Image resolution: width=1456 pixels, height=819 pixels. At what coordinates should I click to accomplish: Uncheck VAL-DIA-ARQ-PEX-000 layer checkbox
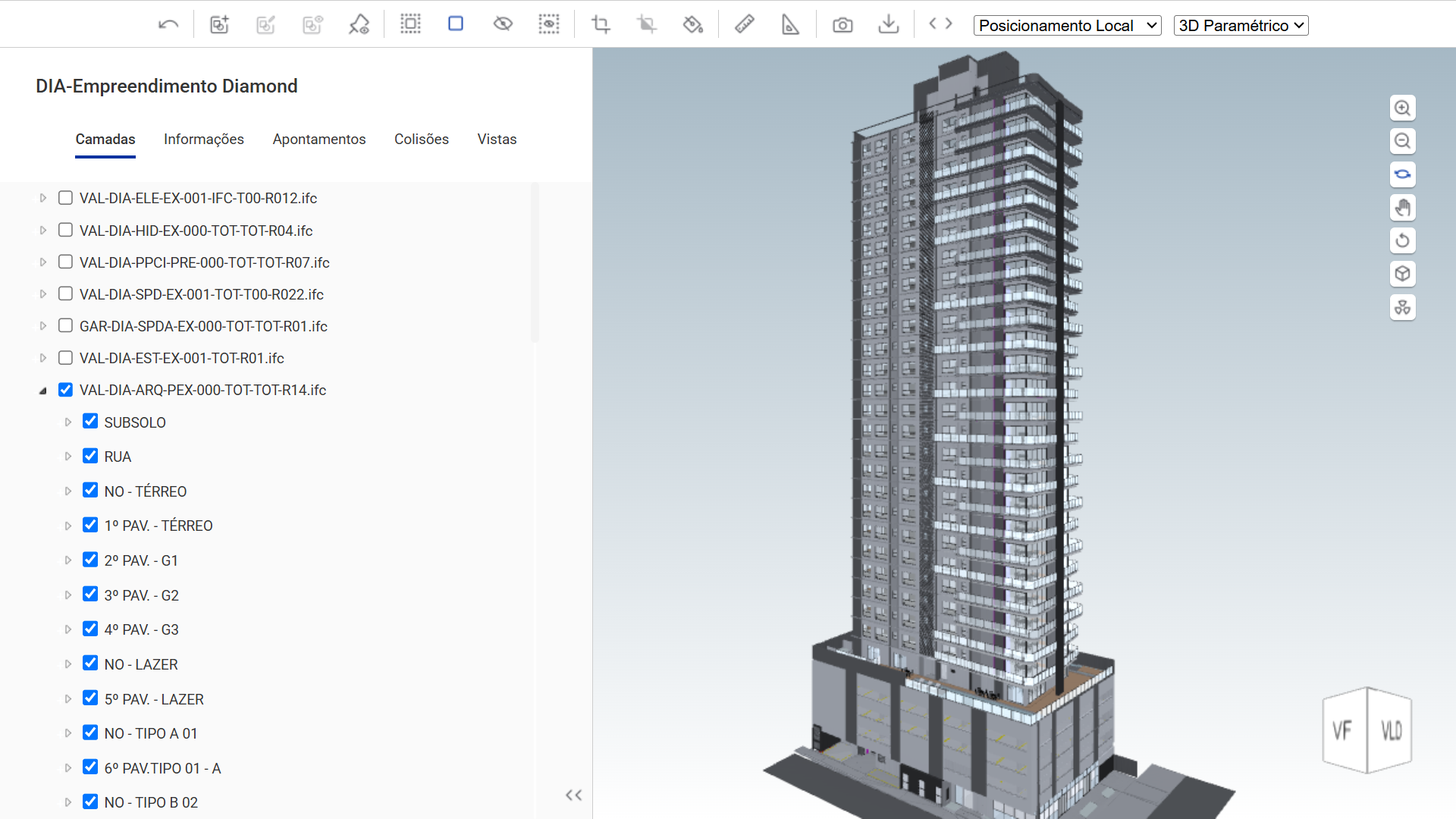click(x=66, y=389)
